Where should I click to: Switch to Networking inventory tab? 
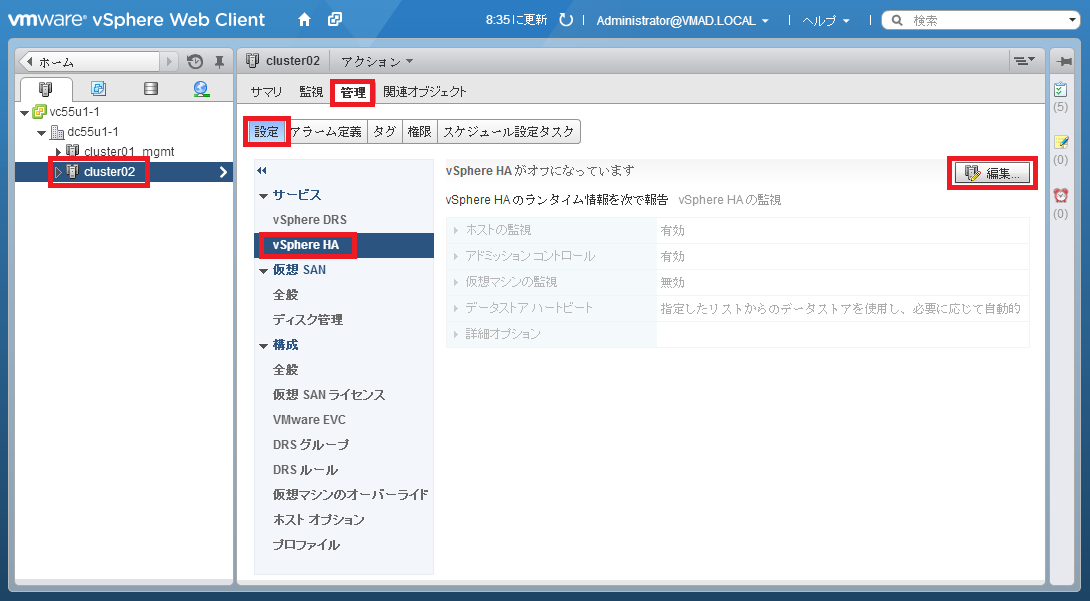point(202,89)
